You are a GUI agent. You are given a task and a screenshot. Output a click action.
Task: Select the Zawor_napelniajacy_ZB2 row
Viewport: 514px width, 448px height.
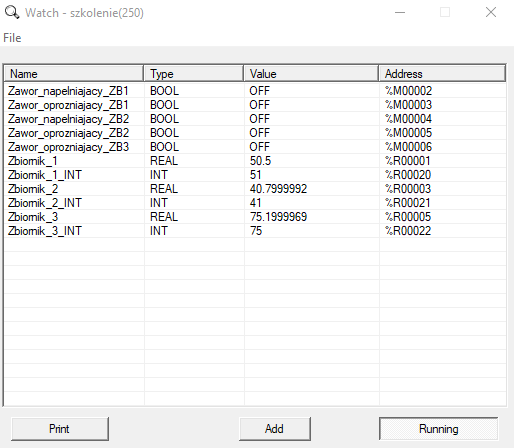tap(255, 119)
